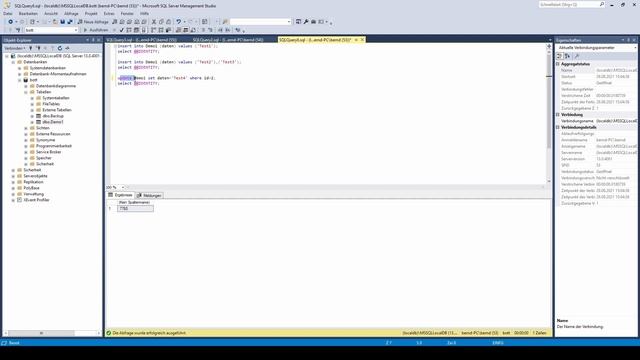Click the paste icon in the toolbar
Screen dimensions: 640x360
click(x=169, y=22)
